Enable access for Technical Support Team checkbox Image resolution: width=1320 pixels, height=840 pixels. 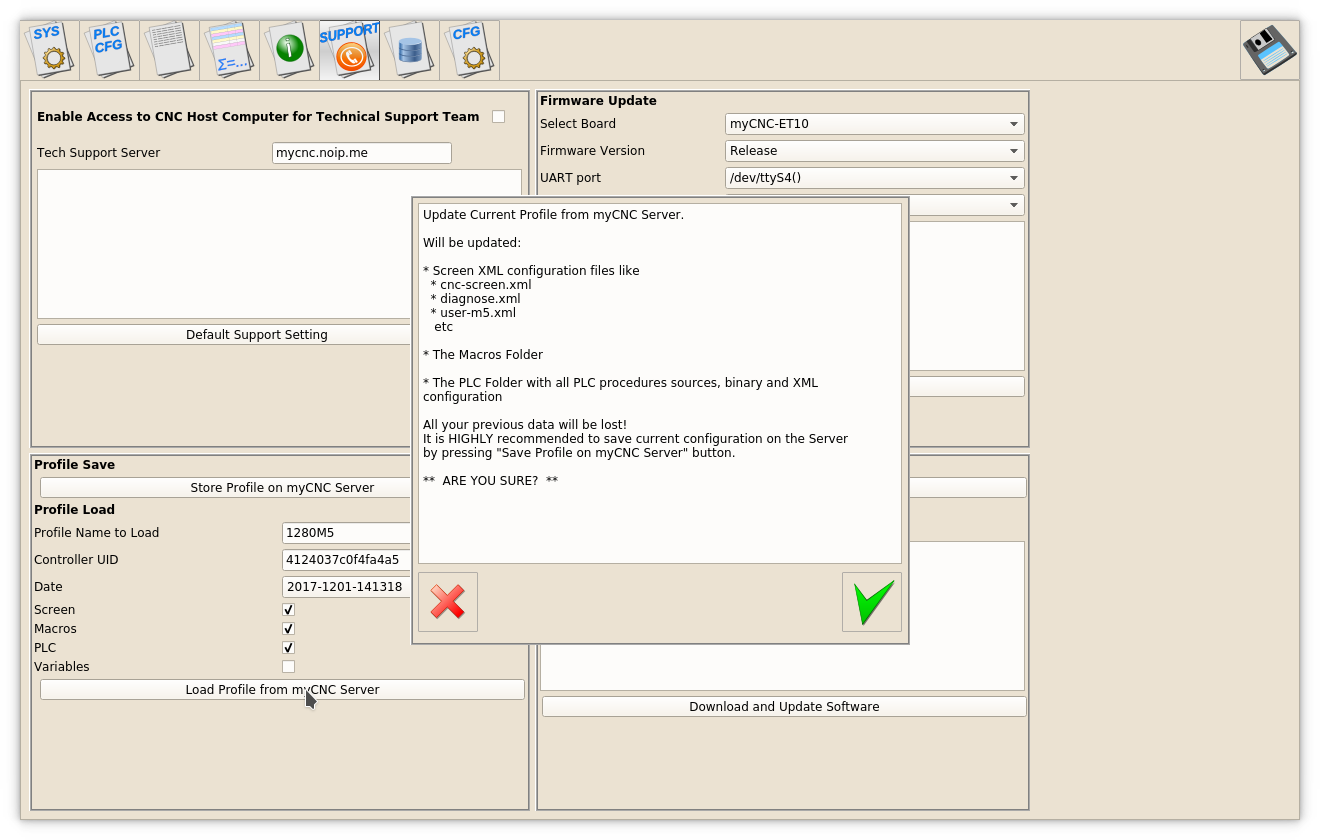coord(498,117)
